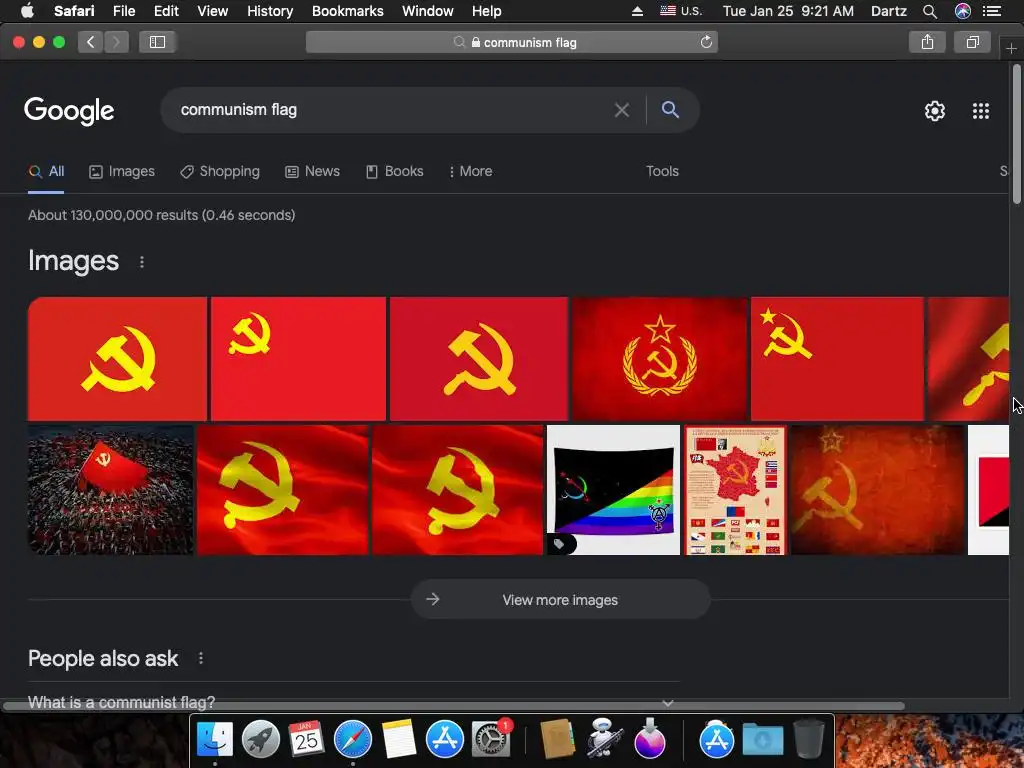
Task: Toggle the Safari sidebar button
Action: [157, 42]
